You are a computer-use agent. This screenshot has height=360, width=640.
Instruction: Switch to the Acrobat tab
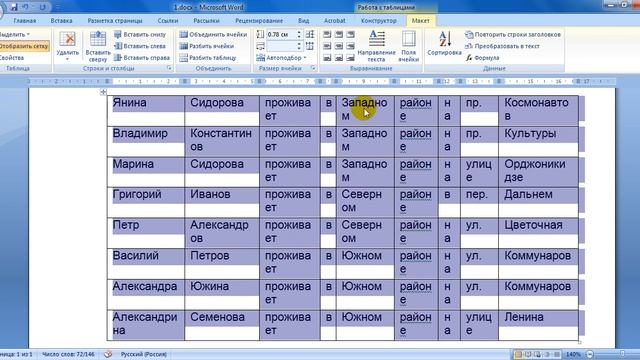[335, 20]
